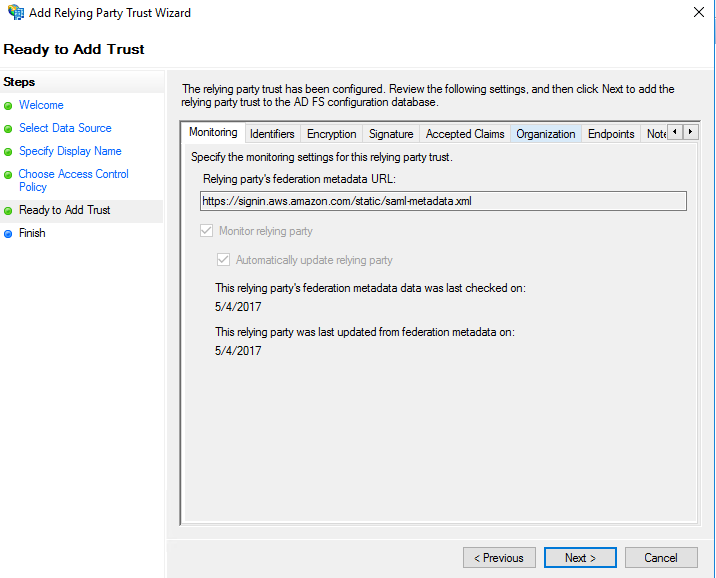
Task: Switch to the Organization tab
Action: click(x=545, y=134)
